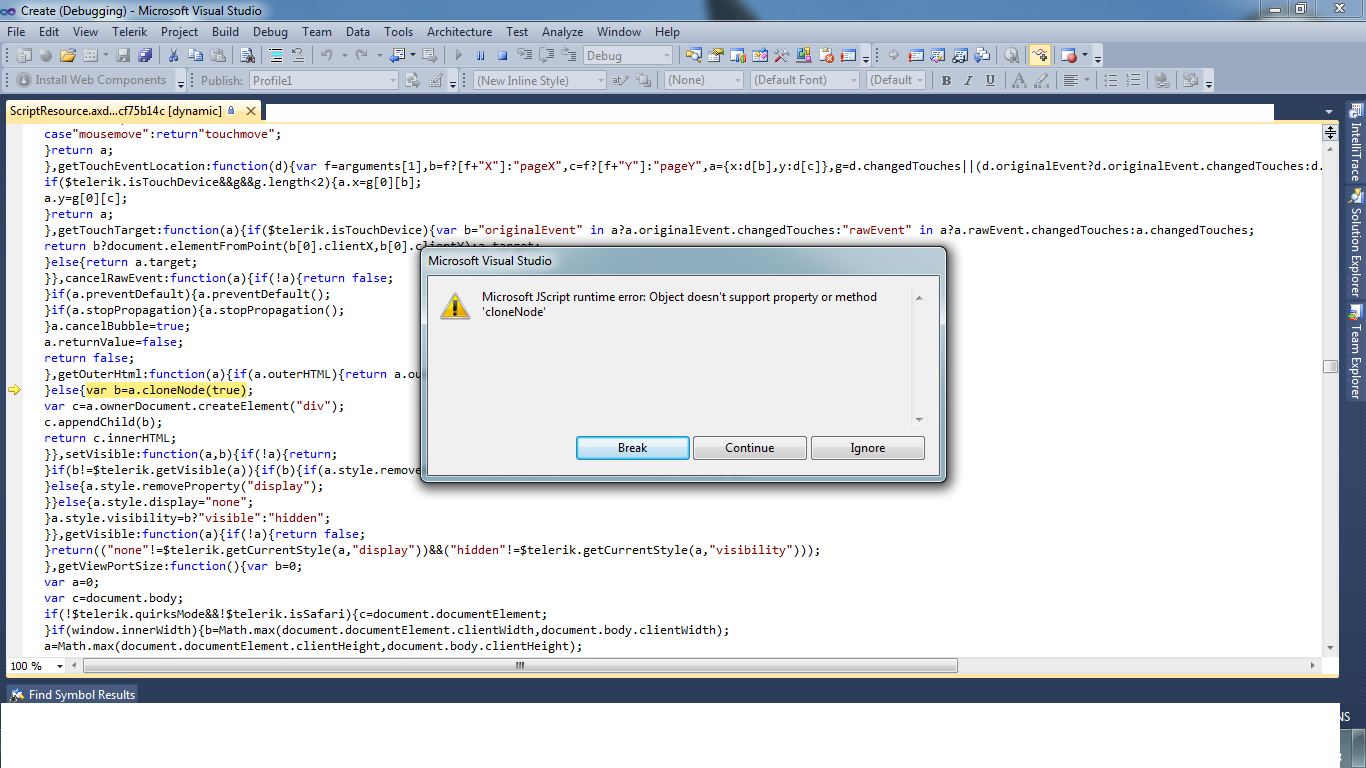Open the New Inline Style dropdown

coord(539,81)
